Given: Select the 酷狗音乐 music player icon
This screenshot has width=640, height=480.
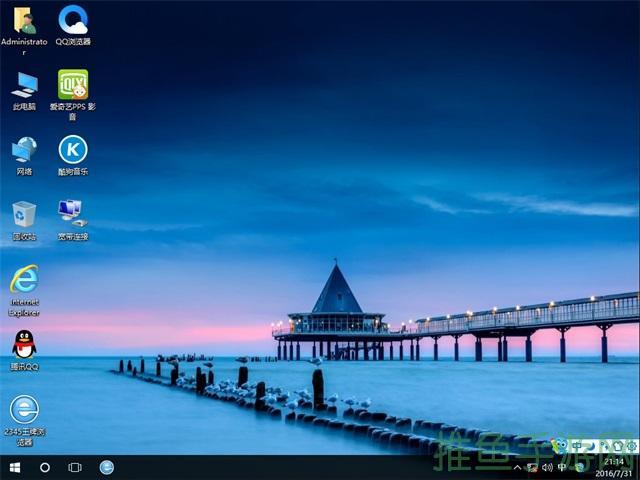Looking at the screenshot, I should [73, 150].
